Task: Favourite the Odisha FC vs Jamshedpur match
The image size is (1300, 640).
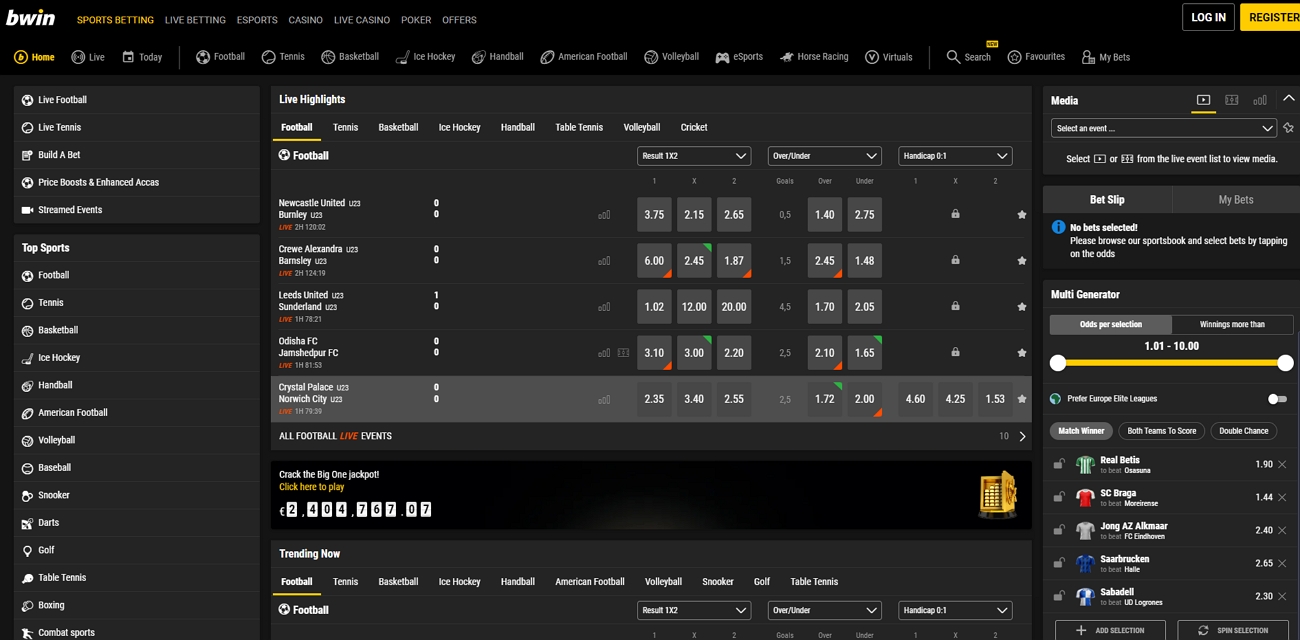Action: pos(1021,353)
